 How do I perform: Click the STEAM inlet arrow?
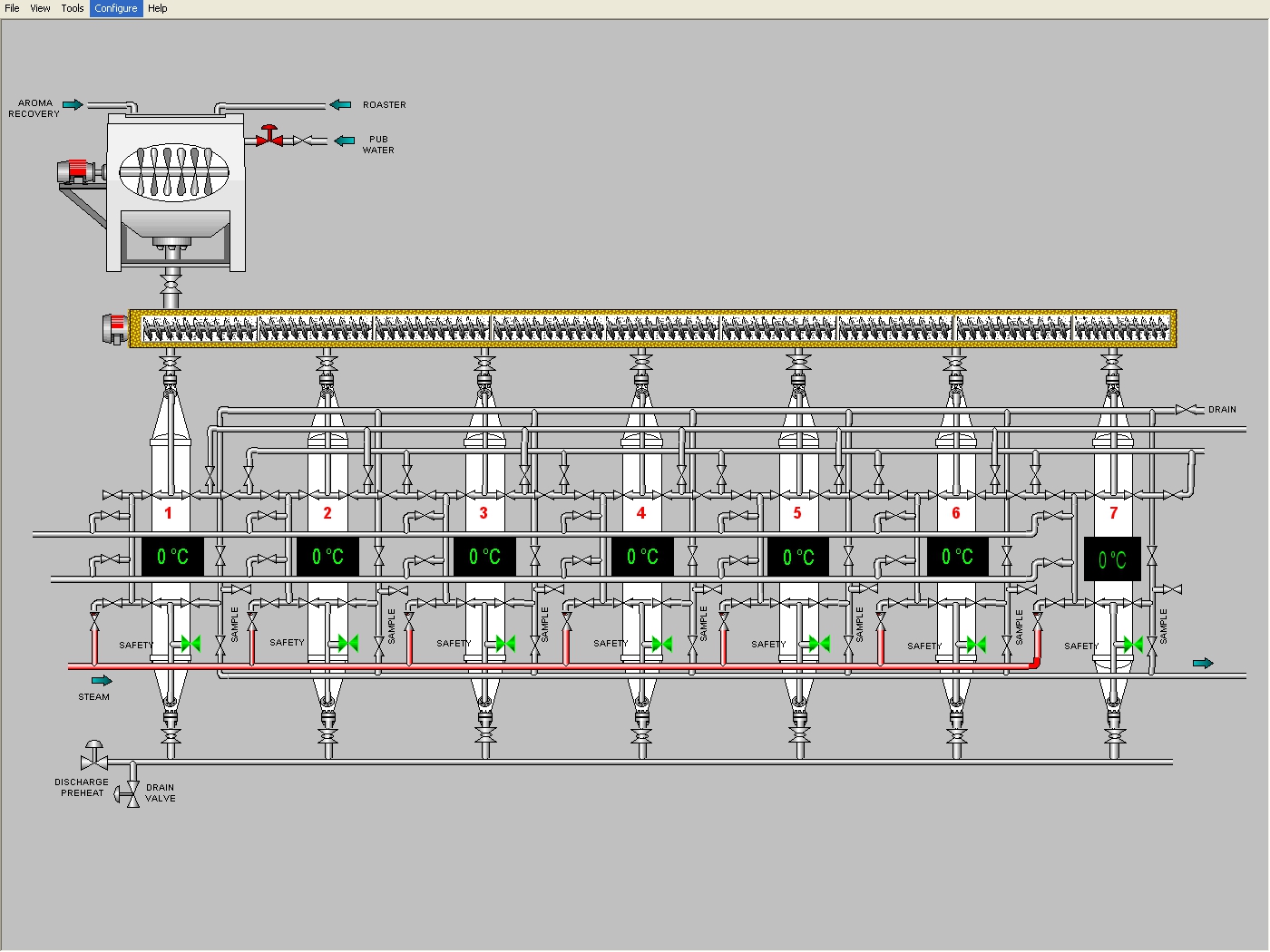pos(102,679)
